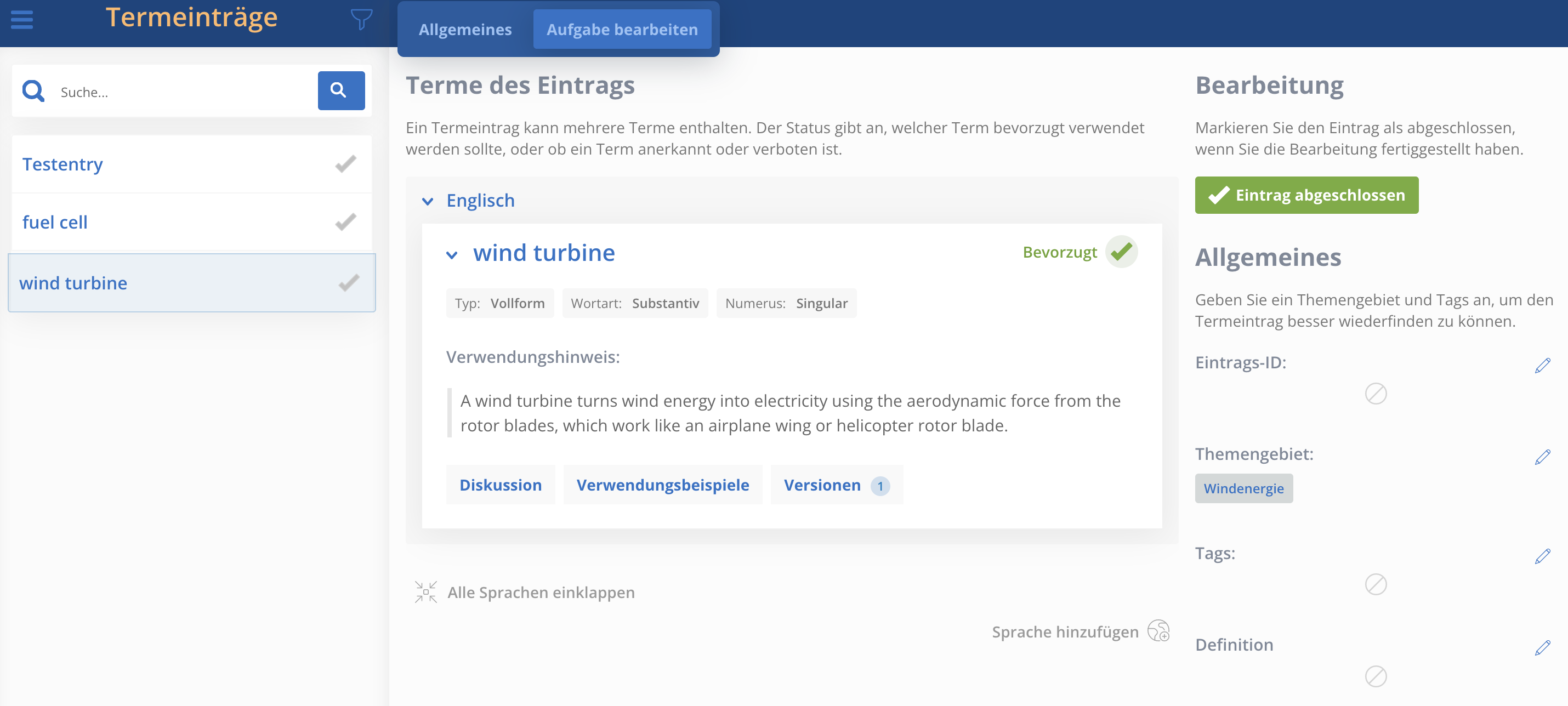Viewport: 1568px width, 706px height.
Task: Toggle the fuel cell completed checkmark
Action: click(346, 222)
